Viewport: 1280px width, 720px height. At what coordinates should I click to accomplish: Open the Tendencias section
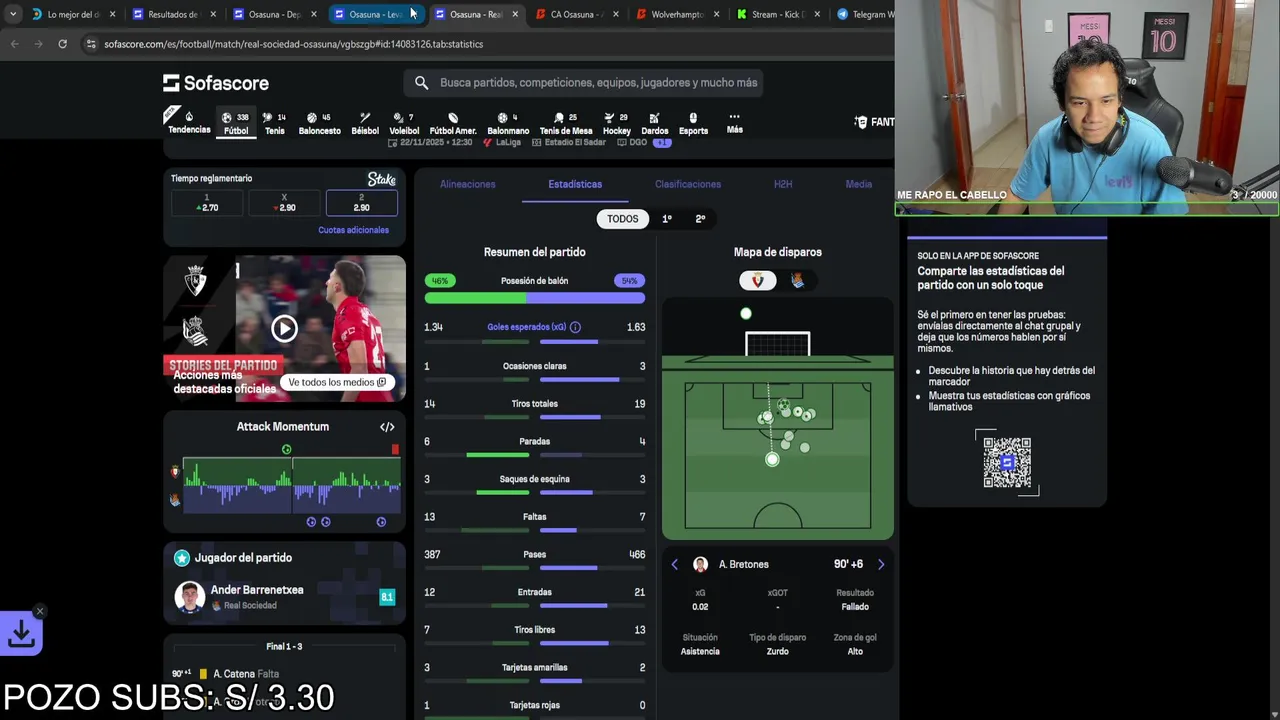click(189, 123)
